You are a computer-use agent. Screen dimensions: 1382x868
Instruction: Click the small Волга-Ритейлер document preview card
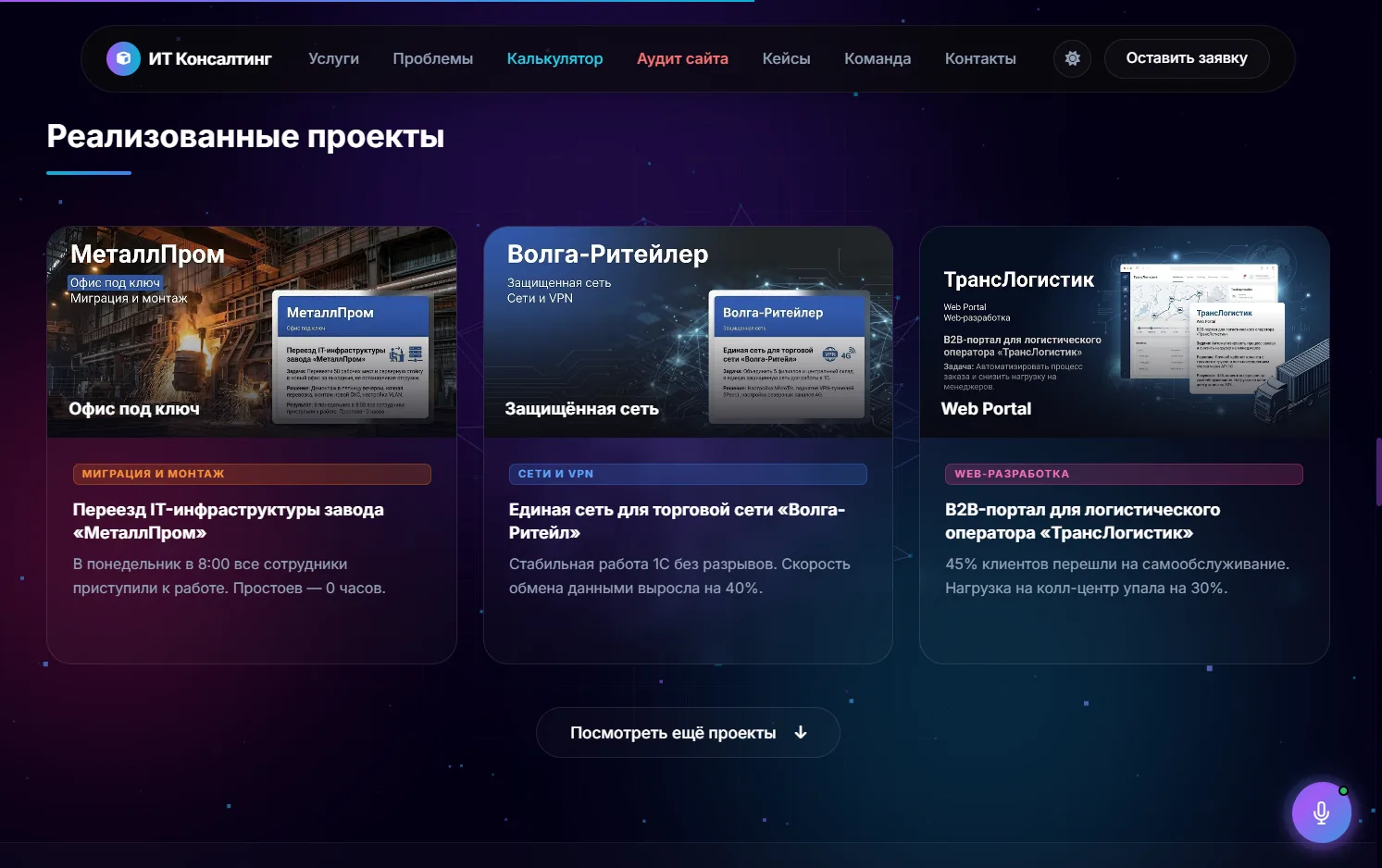pos(789,356)
